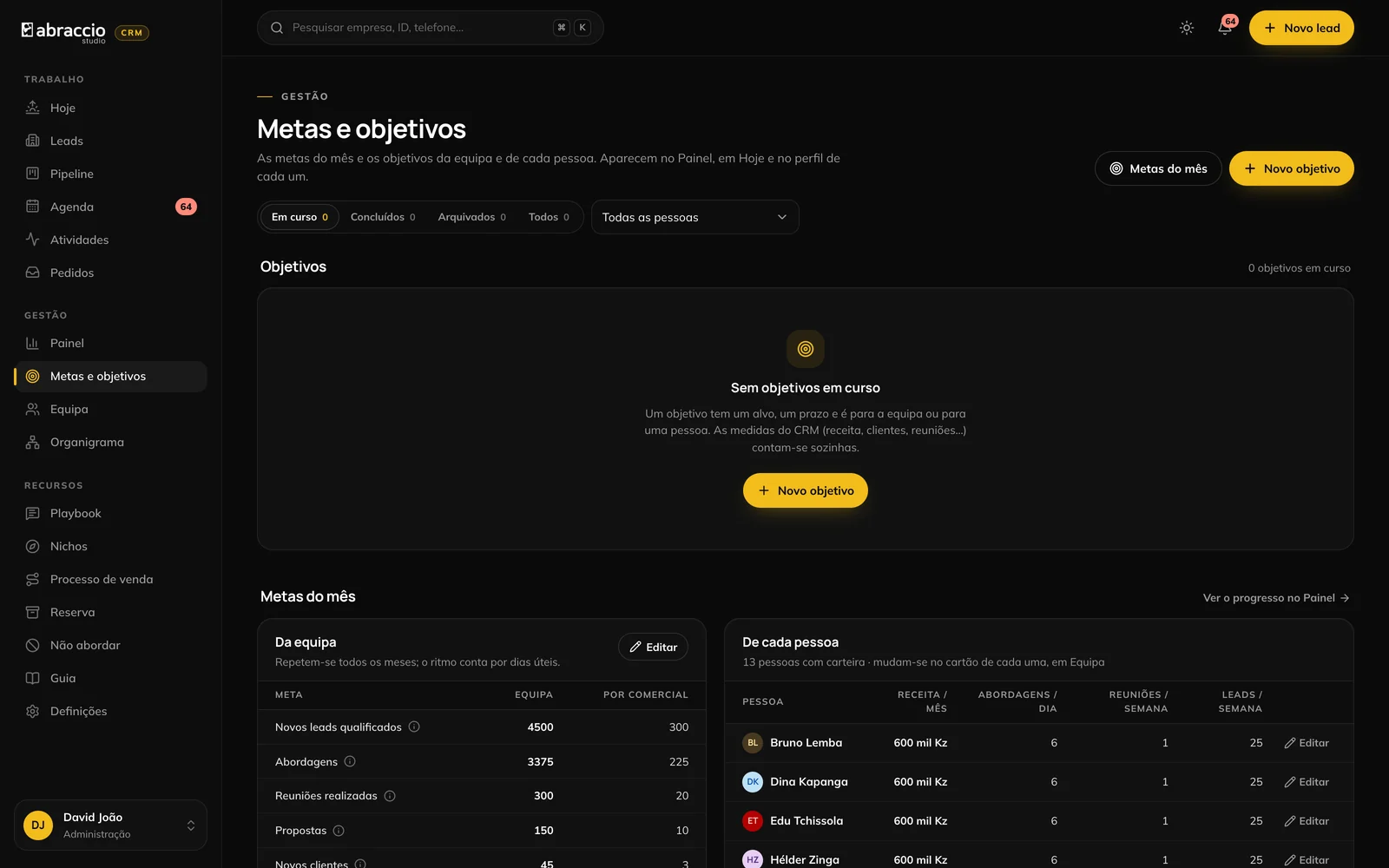Edit Bruno Lemba's metas
The width and height of the screenshot is (1389, 868).
1307,743
